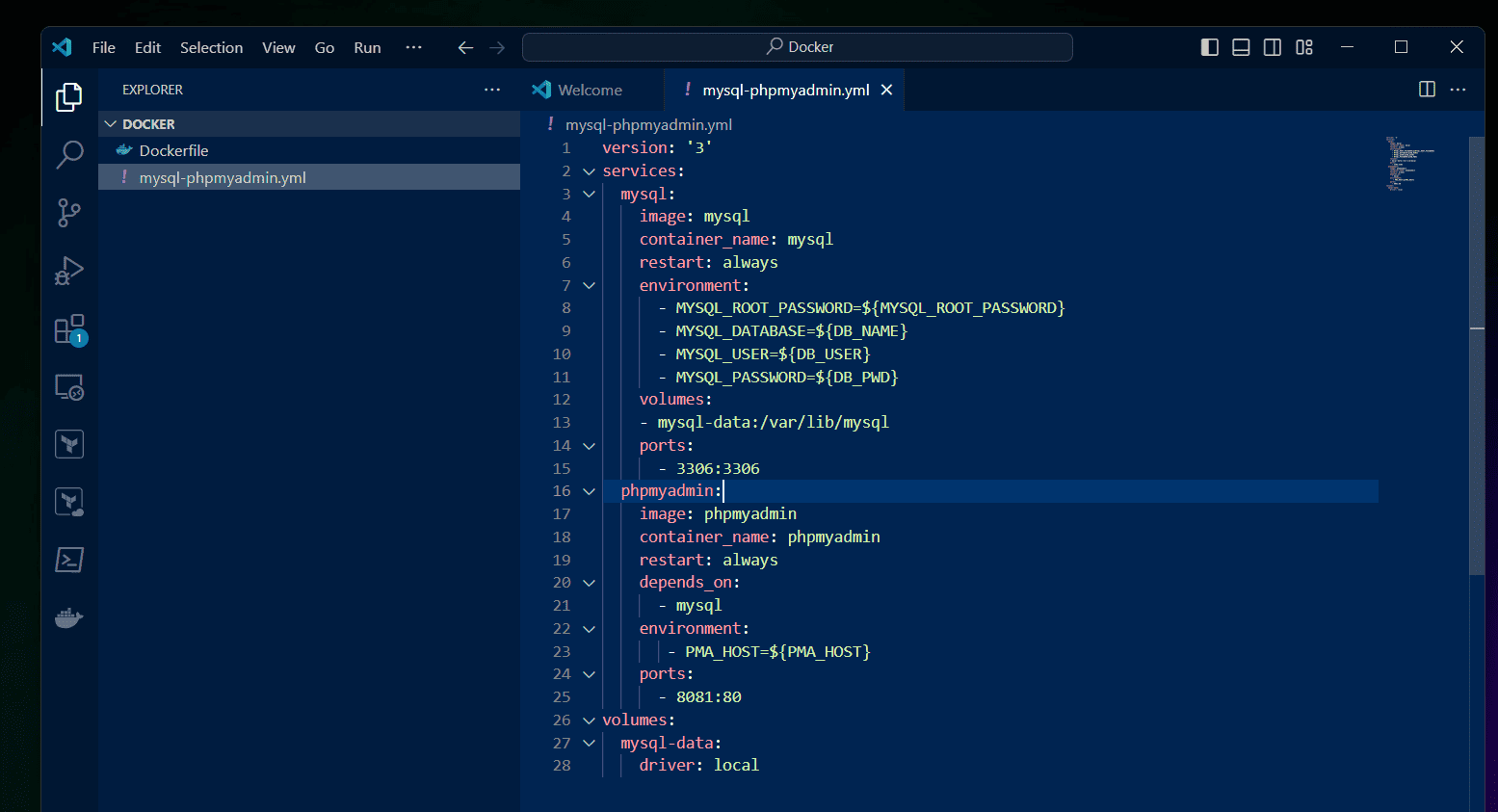
Task: Click the 'version' key on line 1
Action: pos(635,148)
